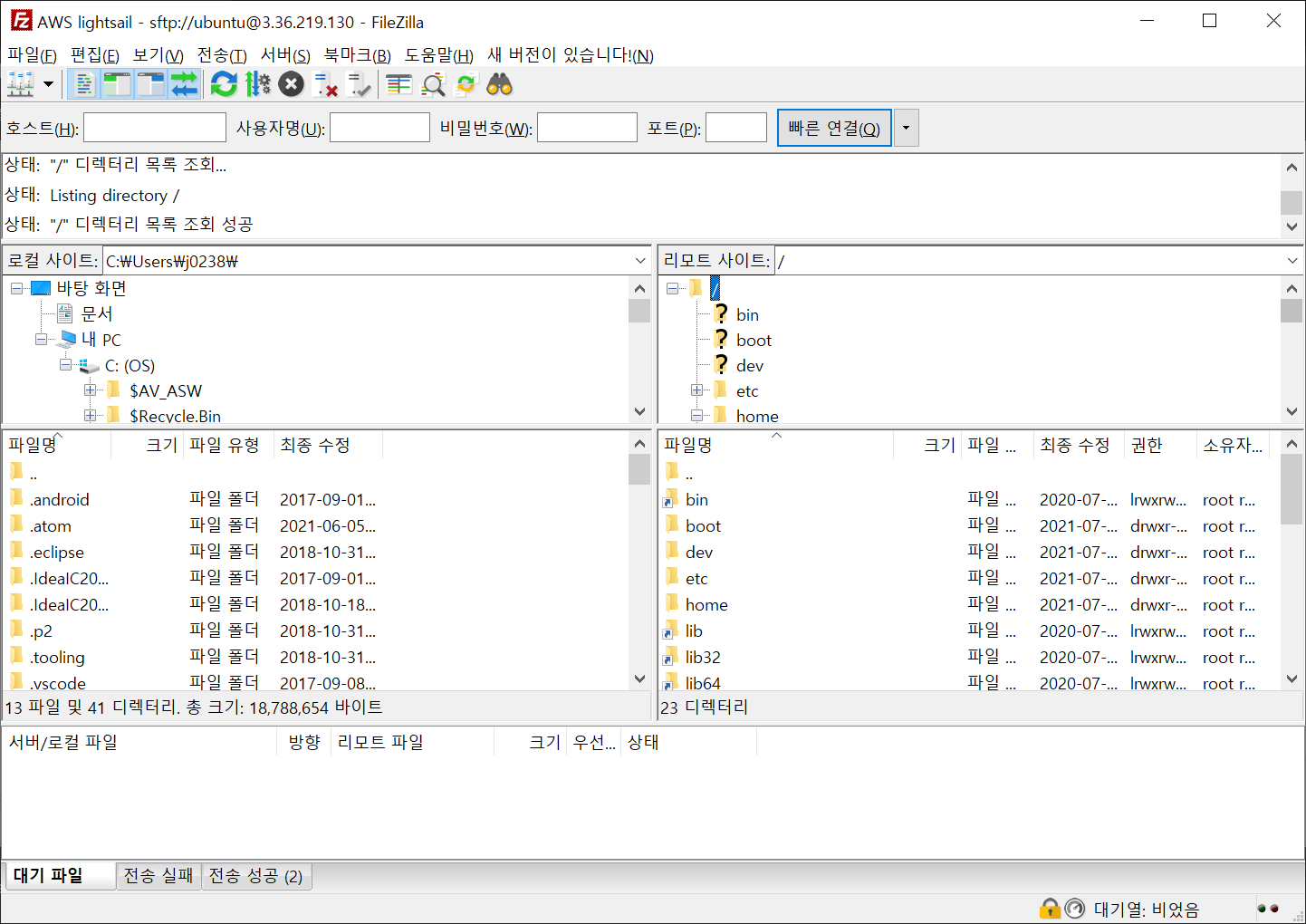Collapse the 바탕 화면 tree node
The height and width of the screenshot is (924, 1306).
17,288
